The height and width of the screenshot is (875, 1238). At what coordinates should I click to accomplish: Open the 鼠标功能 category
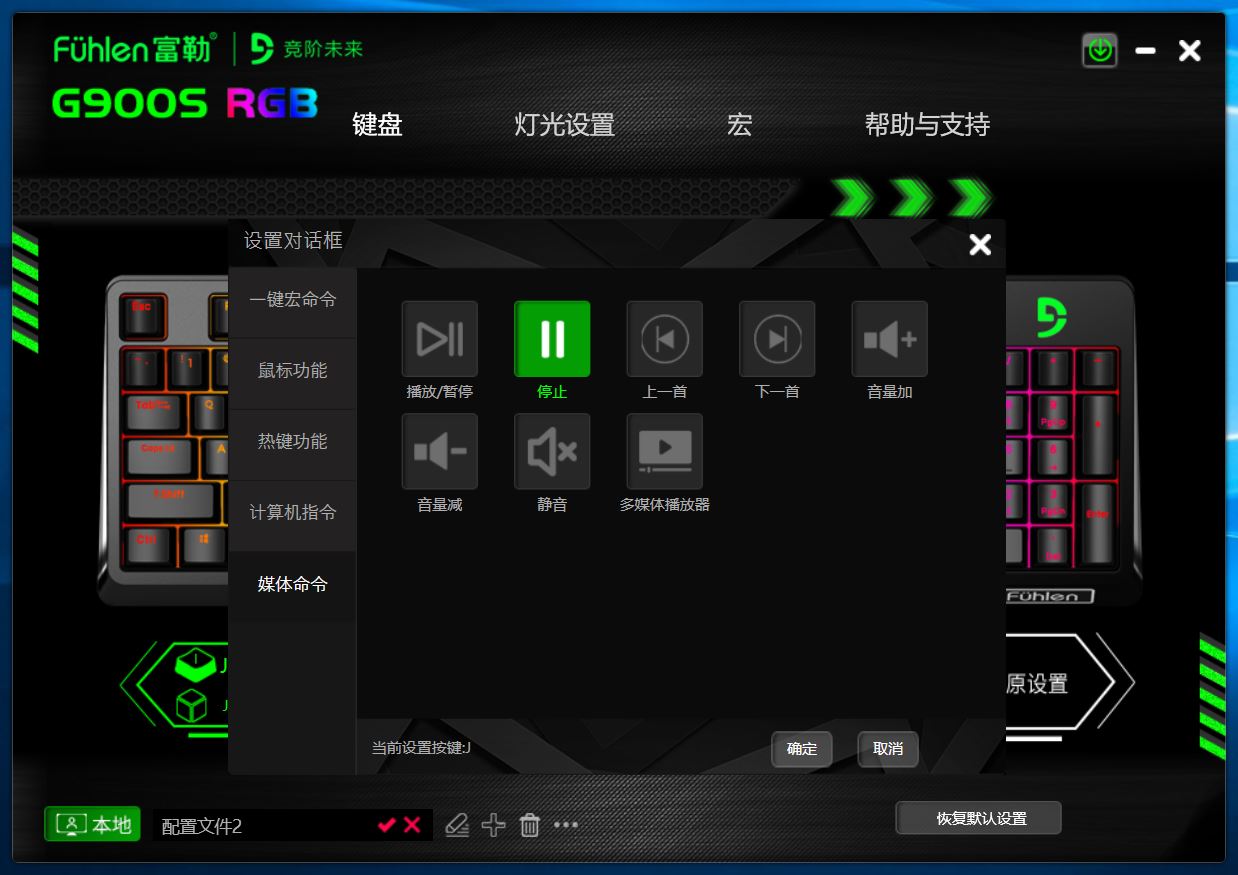click(x=292, y=371)
